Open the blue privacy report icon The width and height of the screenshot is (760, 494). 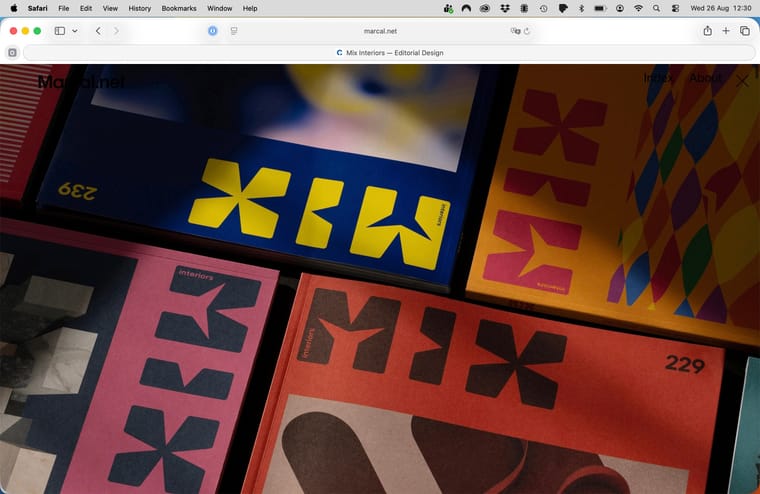(x=212, y=31)
